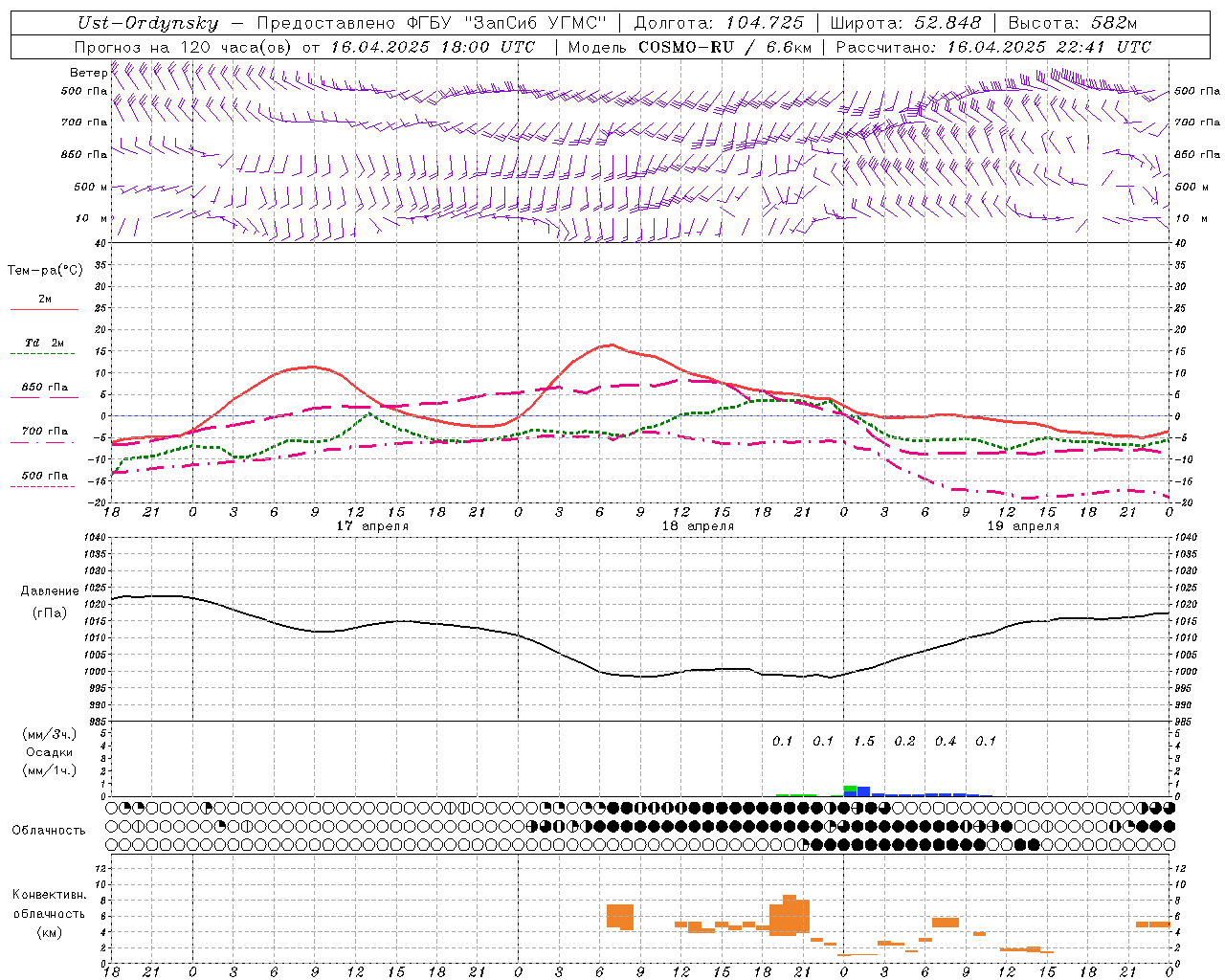Screen dimensions: 1225x980
Task: Click the Облачность cloudiness label
Action: [x=49, y=831]
